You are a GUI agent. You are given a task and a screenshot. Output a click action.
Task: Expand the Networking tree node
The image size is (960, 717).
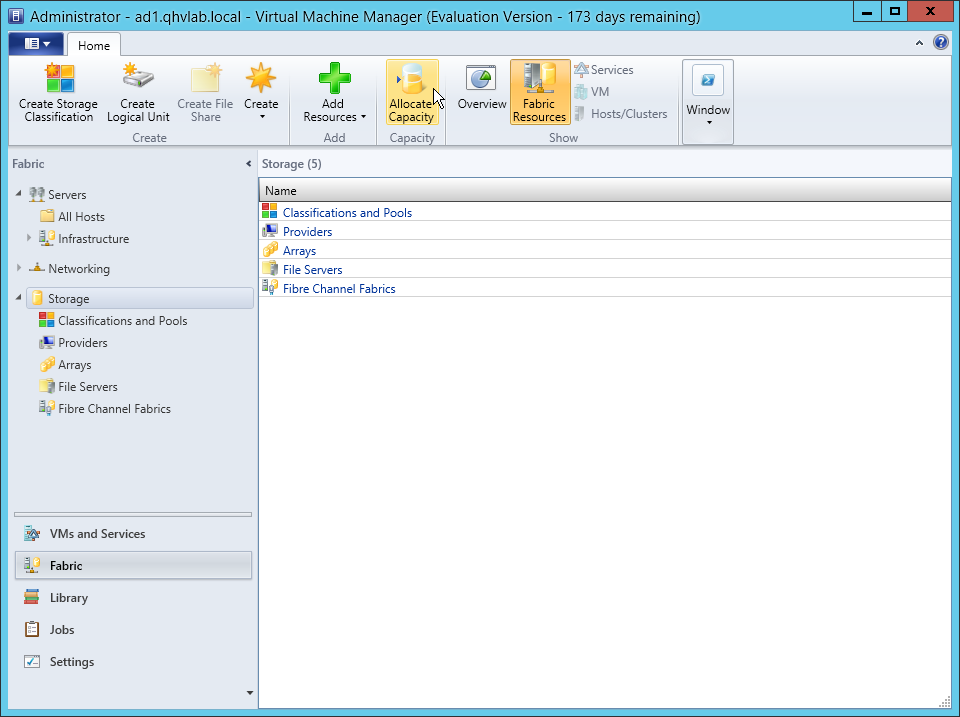[20, 269]
